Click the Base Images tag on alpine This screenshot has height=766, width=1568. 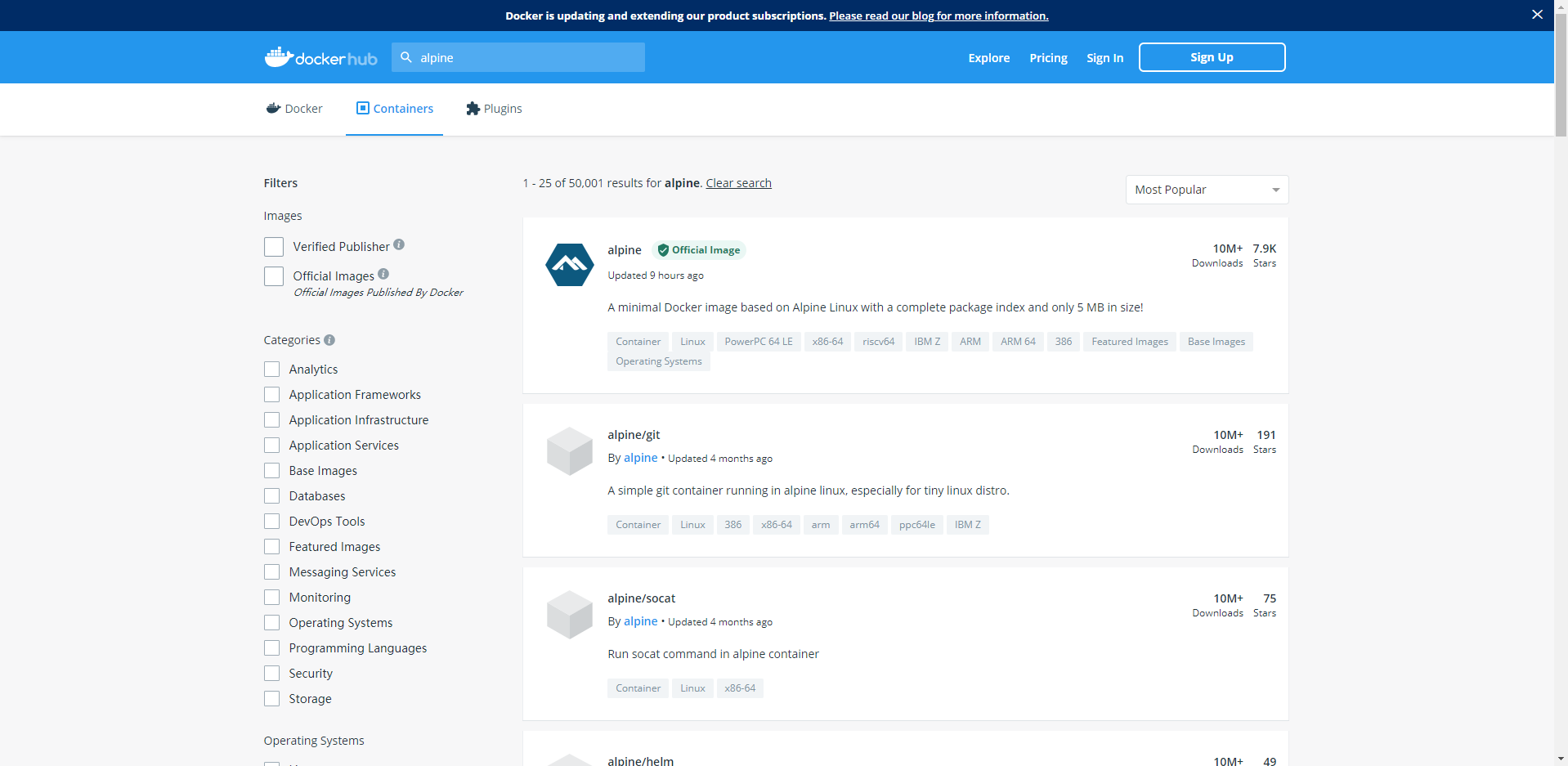click(1216, 342)
